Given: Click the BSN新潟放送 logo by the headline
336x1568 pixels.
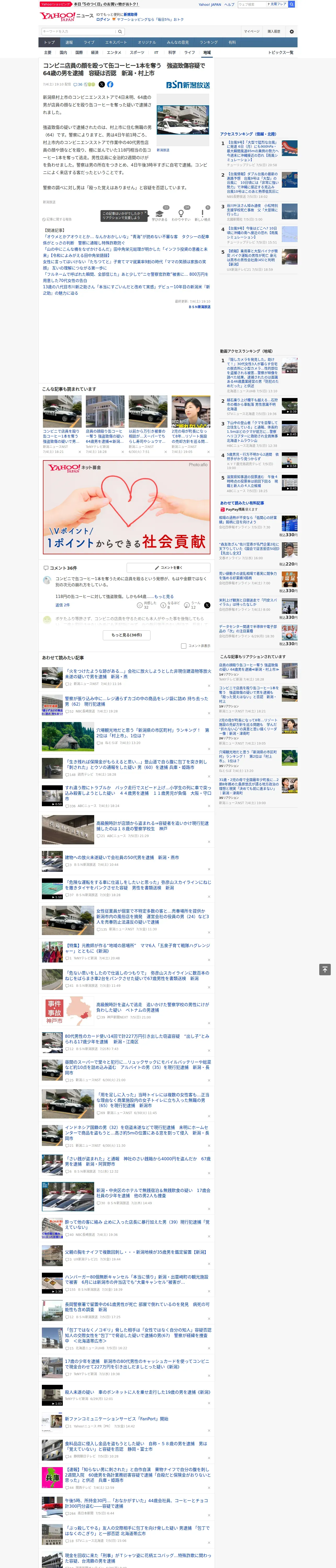Looking at the screenshot, I should (188, 85).
